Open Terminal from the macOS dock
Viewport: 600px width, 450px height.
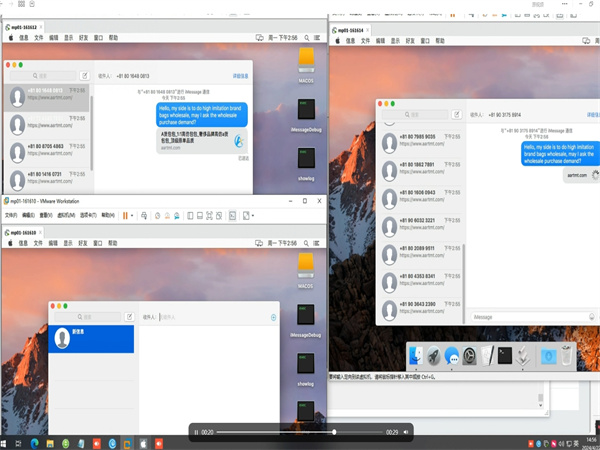coord(505,355)
